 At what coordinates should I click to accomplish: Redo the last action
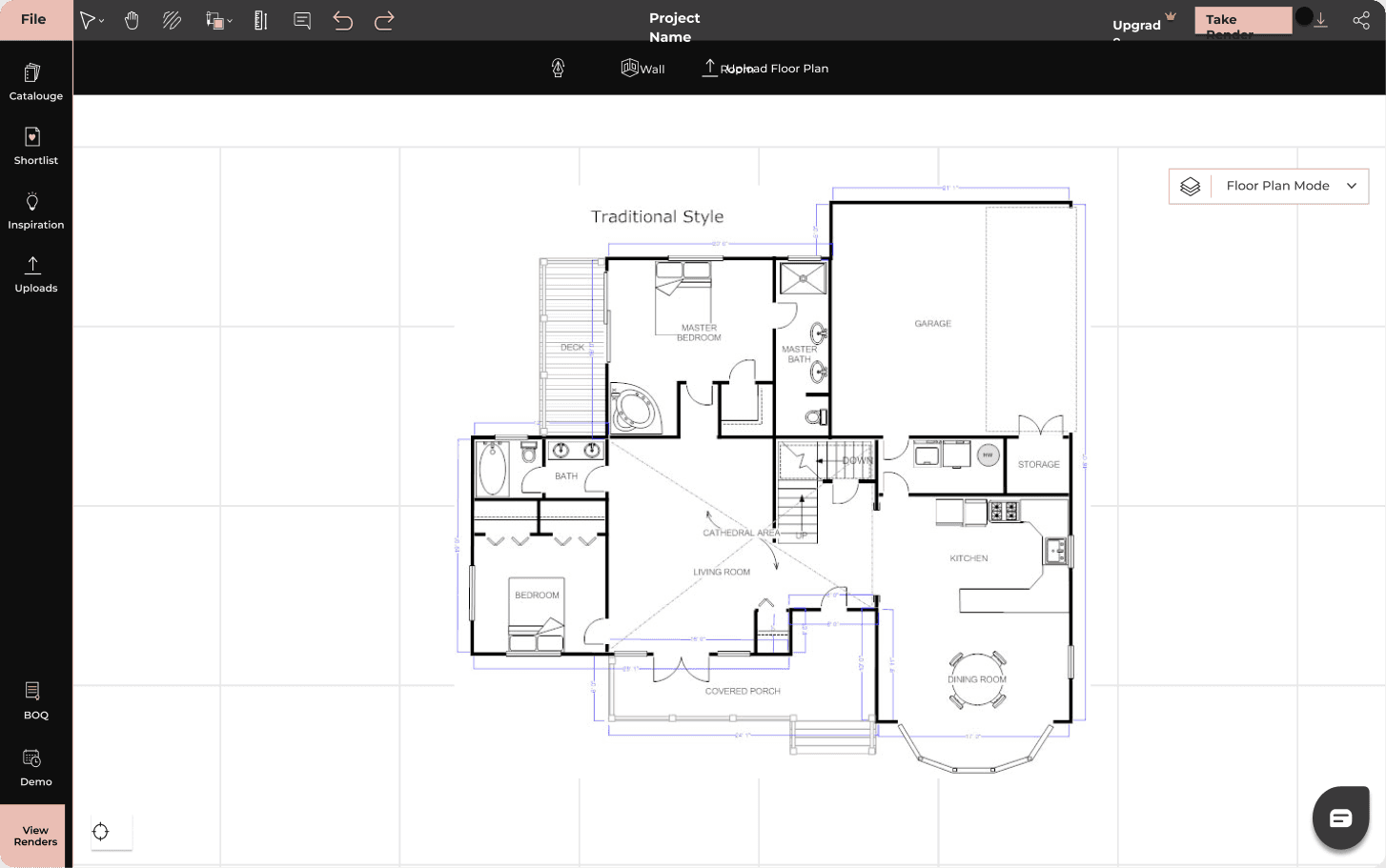click(384, 20)
